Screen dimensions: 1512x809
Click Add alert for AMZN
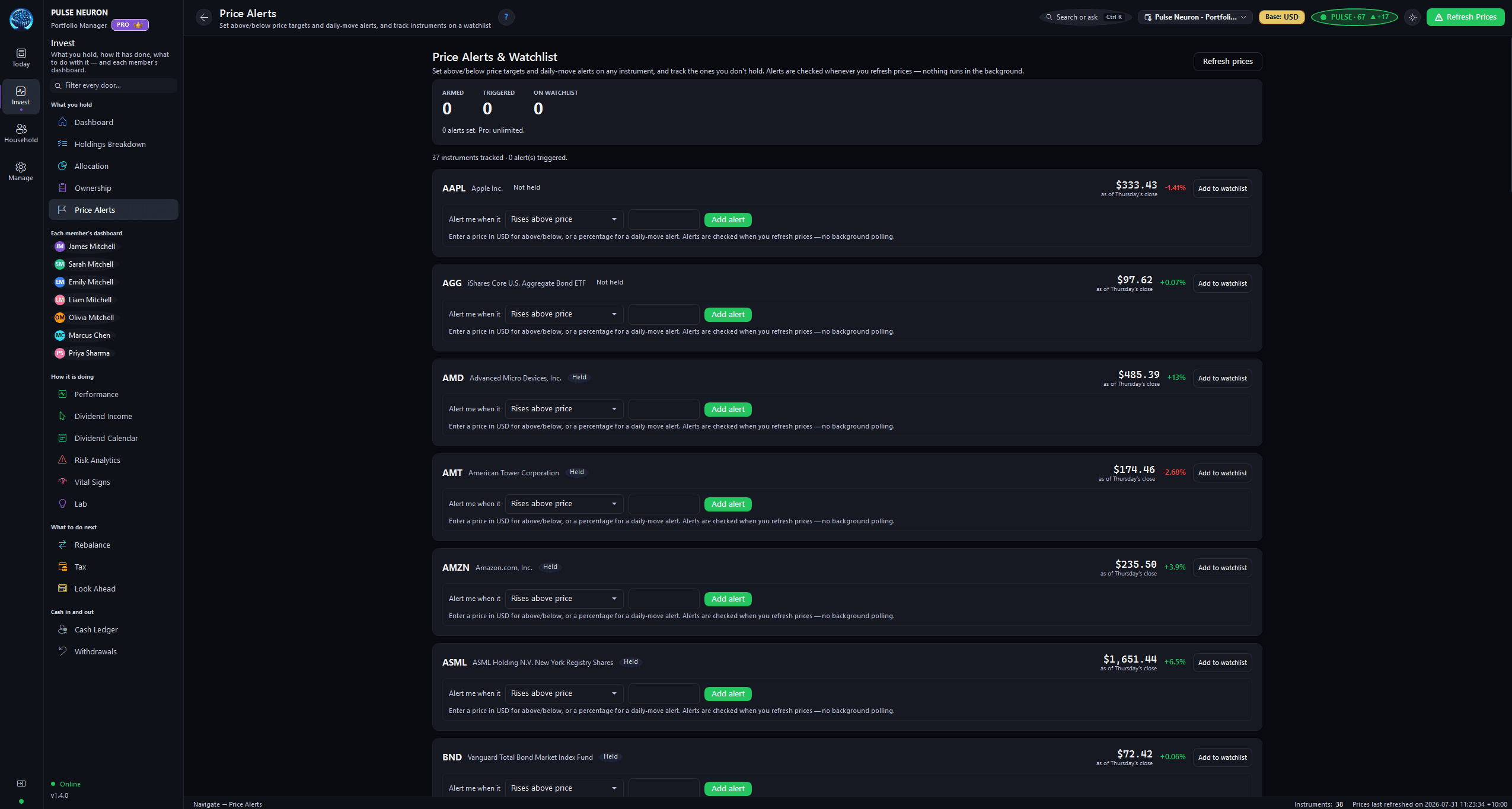(728, 599)
